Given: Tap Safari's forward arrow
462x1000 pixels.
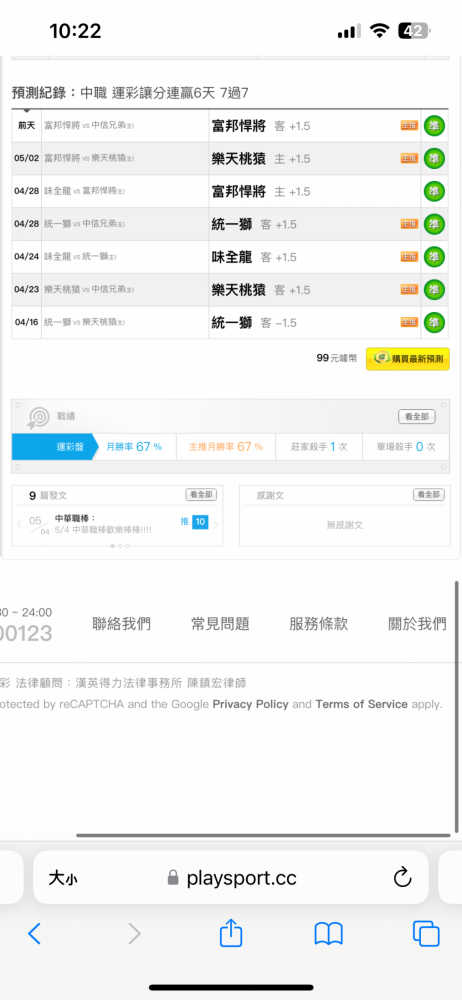Looking at the screenshot, I should pyautogui.click(x=134, y=934).
